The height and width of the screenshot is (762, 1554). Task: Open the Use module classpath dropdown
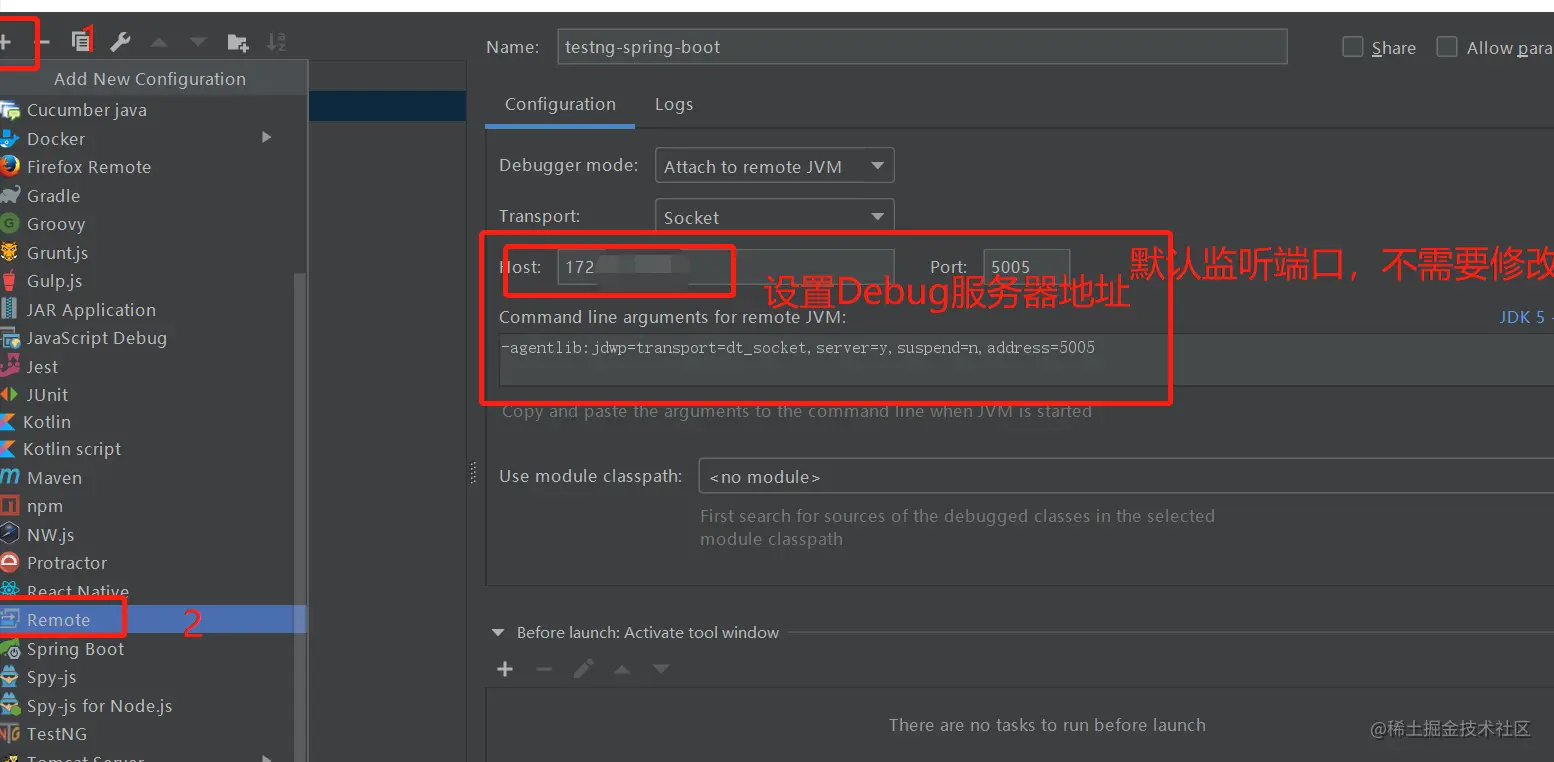[1126, 476]
